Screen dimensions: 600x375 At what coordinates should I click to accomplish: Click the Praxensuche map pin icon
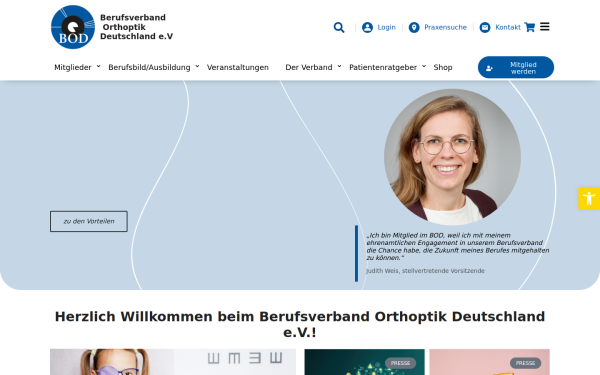point(414,28)
